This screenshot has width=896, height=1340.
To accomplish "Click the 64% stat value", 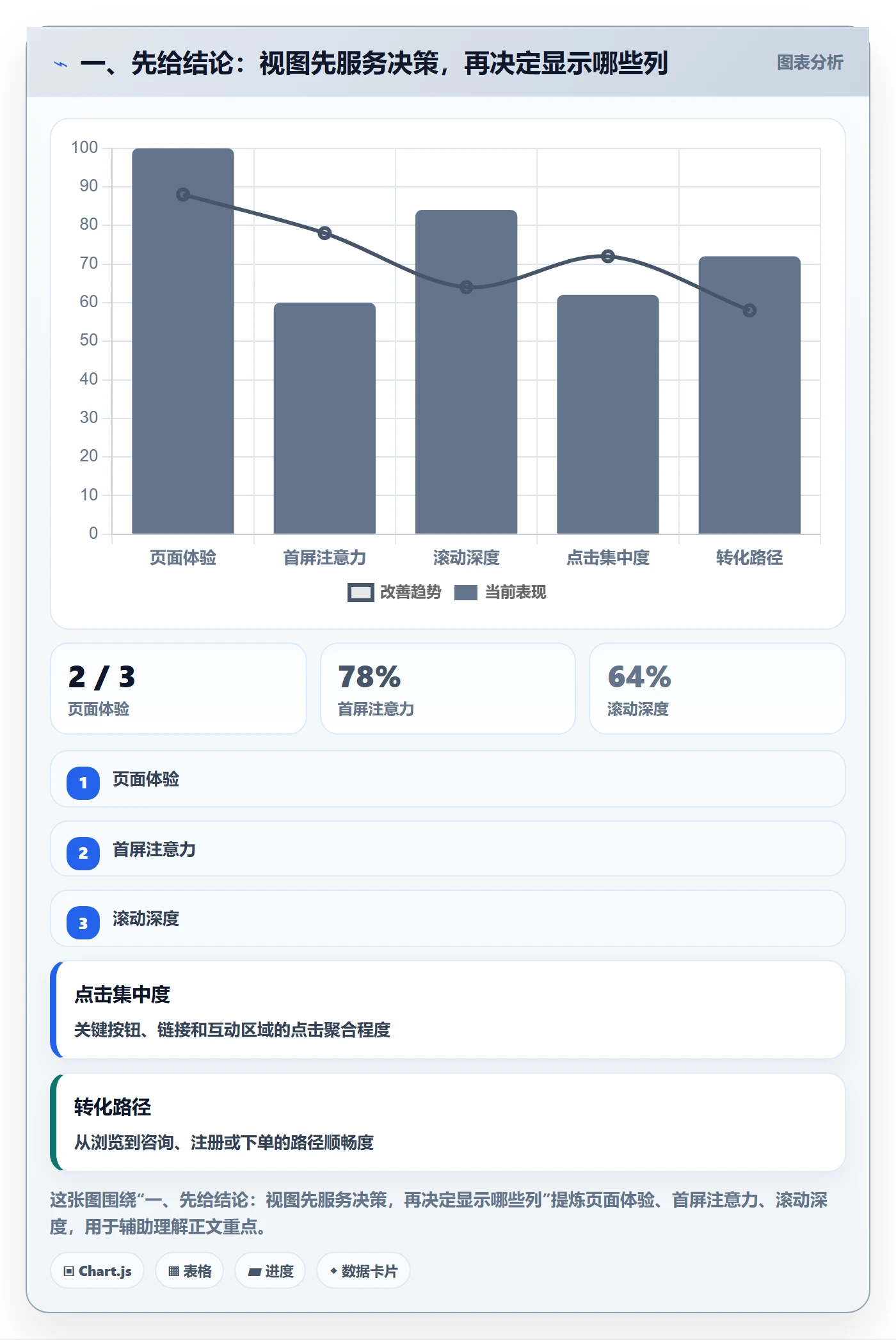I will pyautogui.click(x=639, y=677).
